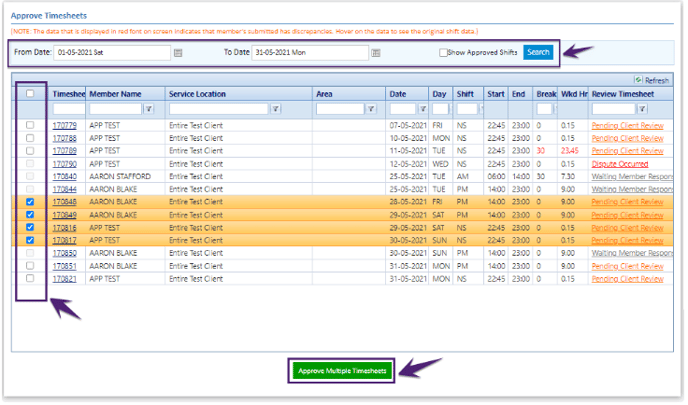
Task: Open the To Date calendar picker icon
Action: (376, 53)
